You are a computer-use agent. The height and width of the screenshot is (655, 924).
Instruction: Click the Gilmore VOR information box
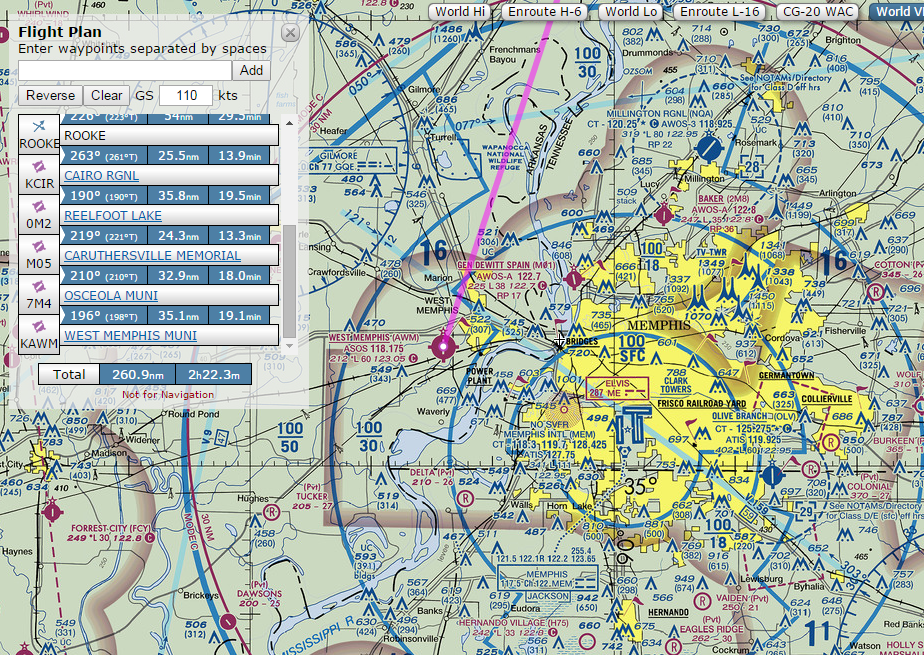[354, 161]
